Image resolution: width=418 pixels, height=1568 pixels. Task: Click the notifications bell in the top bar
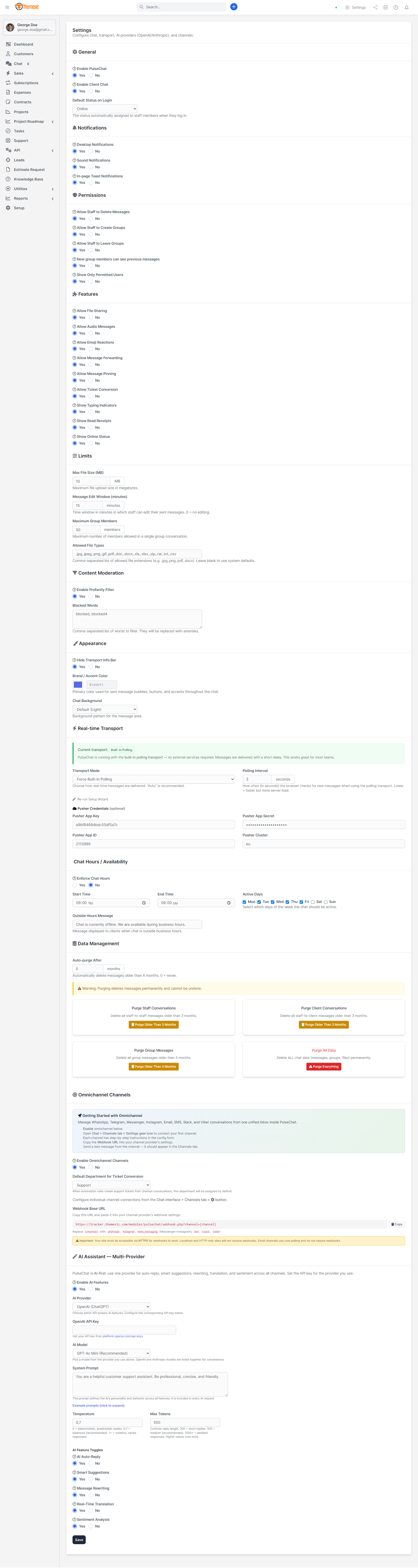[406, 7]
